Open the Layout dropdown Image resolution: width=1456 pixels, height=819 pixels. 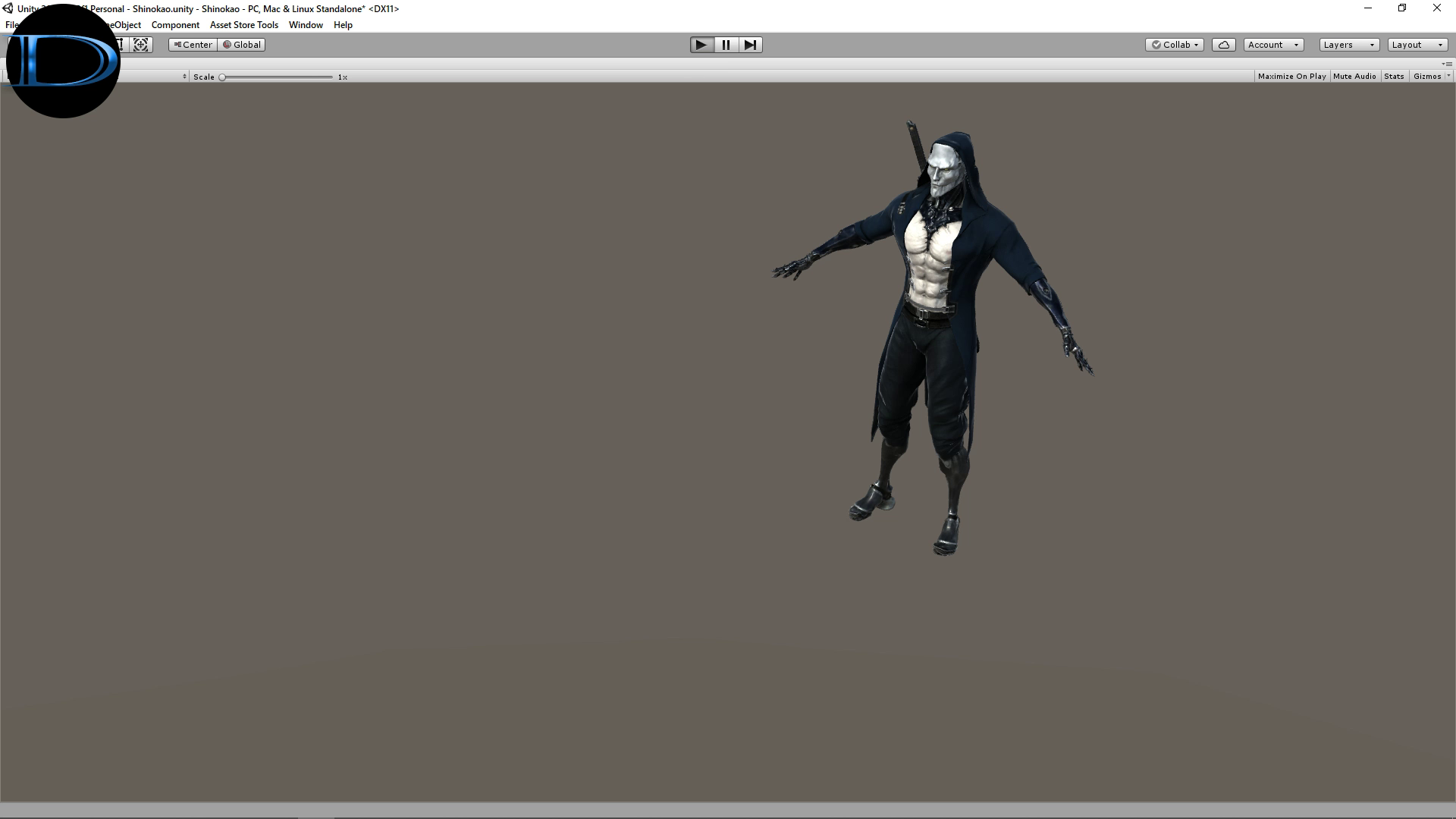1418,45
